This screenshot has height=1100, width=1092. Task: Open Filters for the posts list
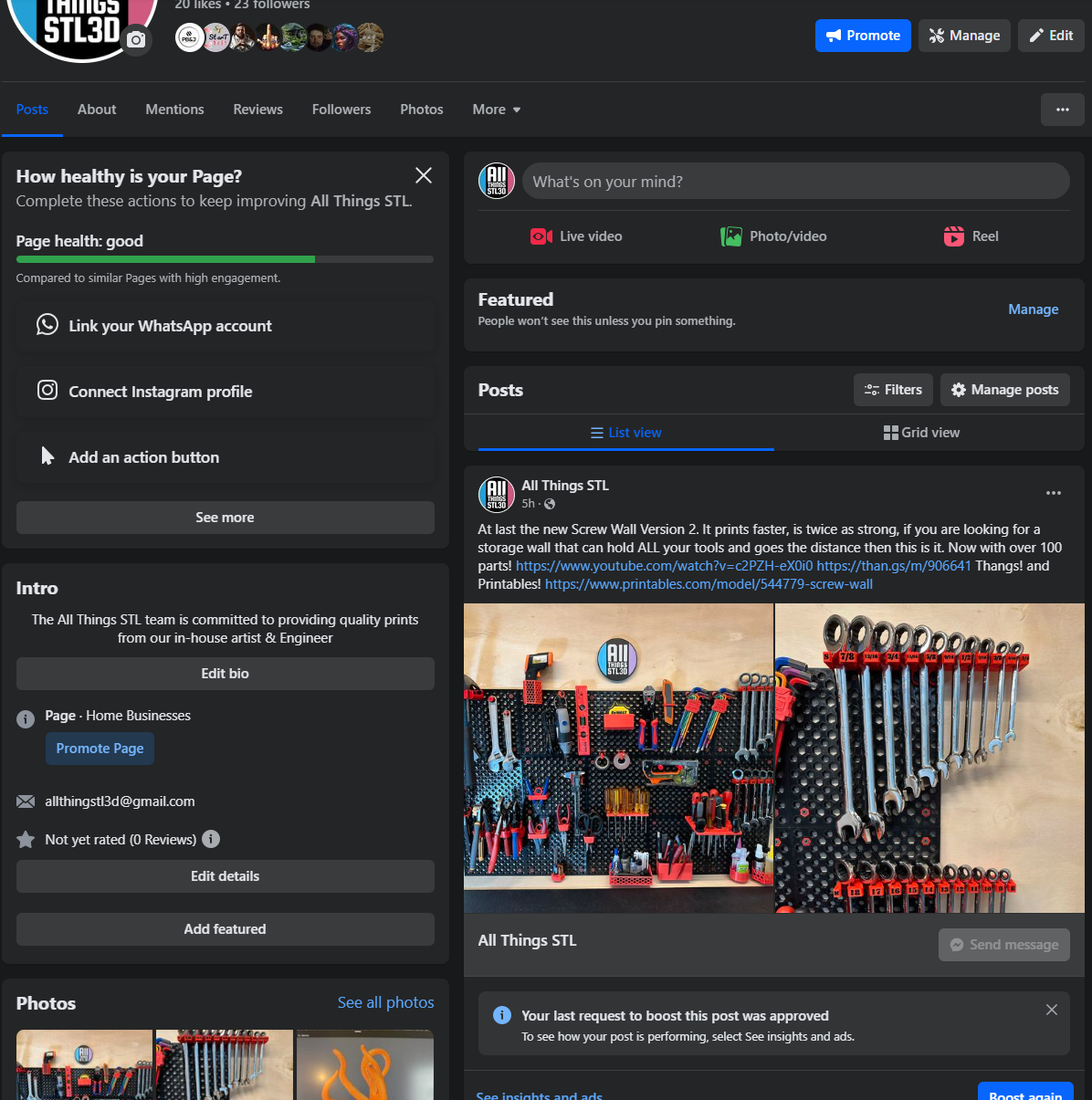pos(893,390)
